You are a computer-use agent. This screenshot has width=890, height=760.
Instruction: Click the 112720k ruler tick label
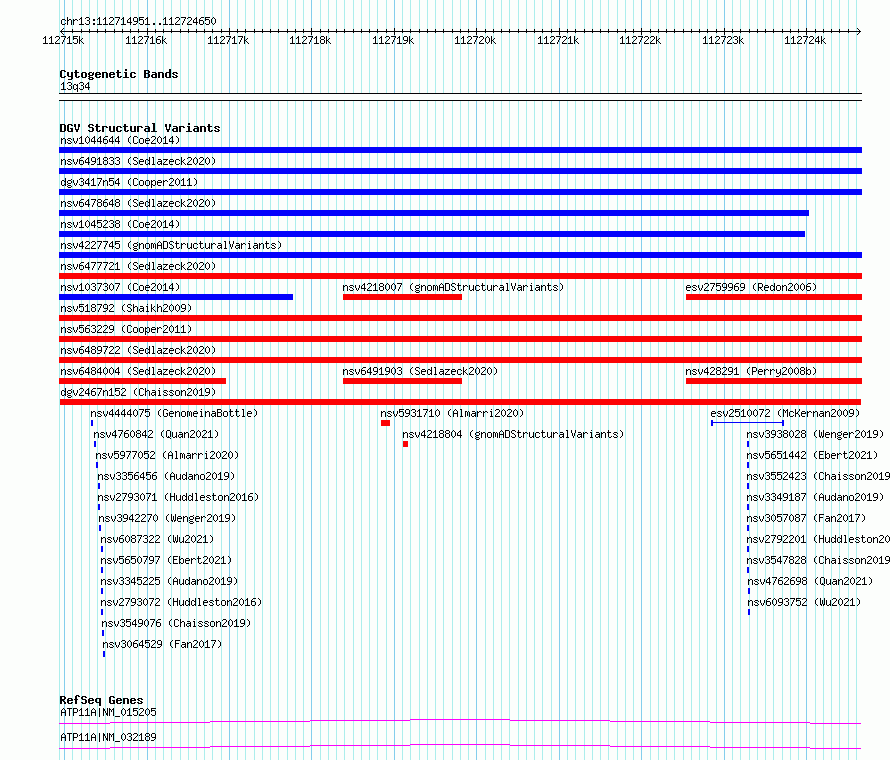pyautogui.click(x=475, y=40)
